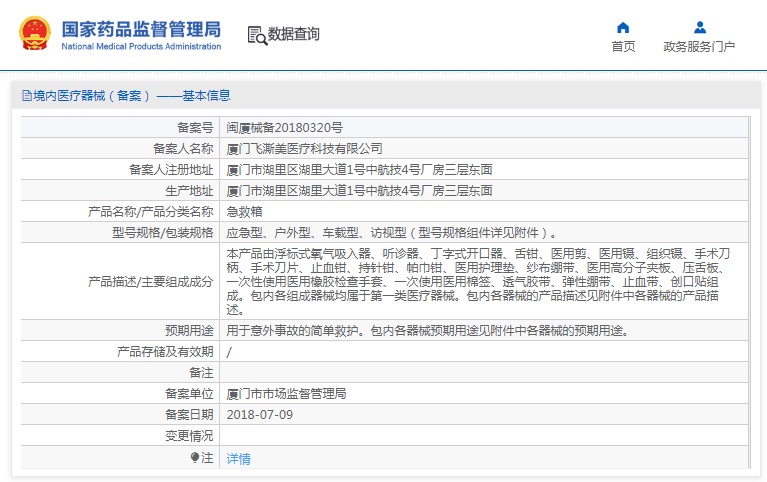The height and width of the screenshot is (482, 767).
Task: Click National Medical Products Administration text
Action: 141,46
